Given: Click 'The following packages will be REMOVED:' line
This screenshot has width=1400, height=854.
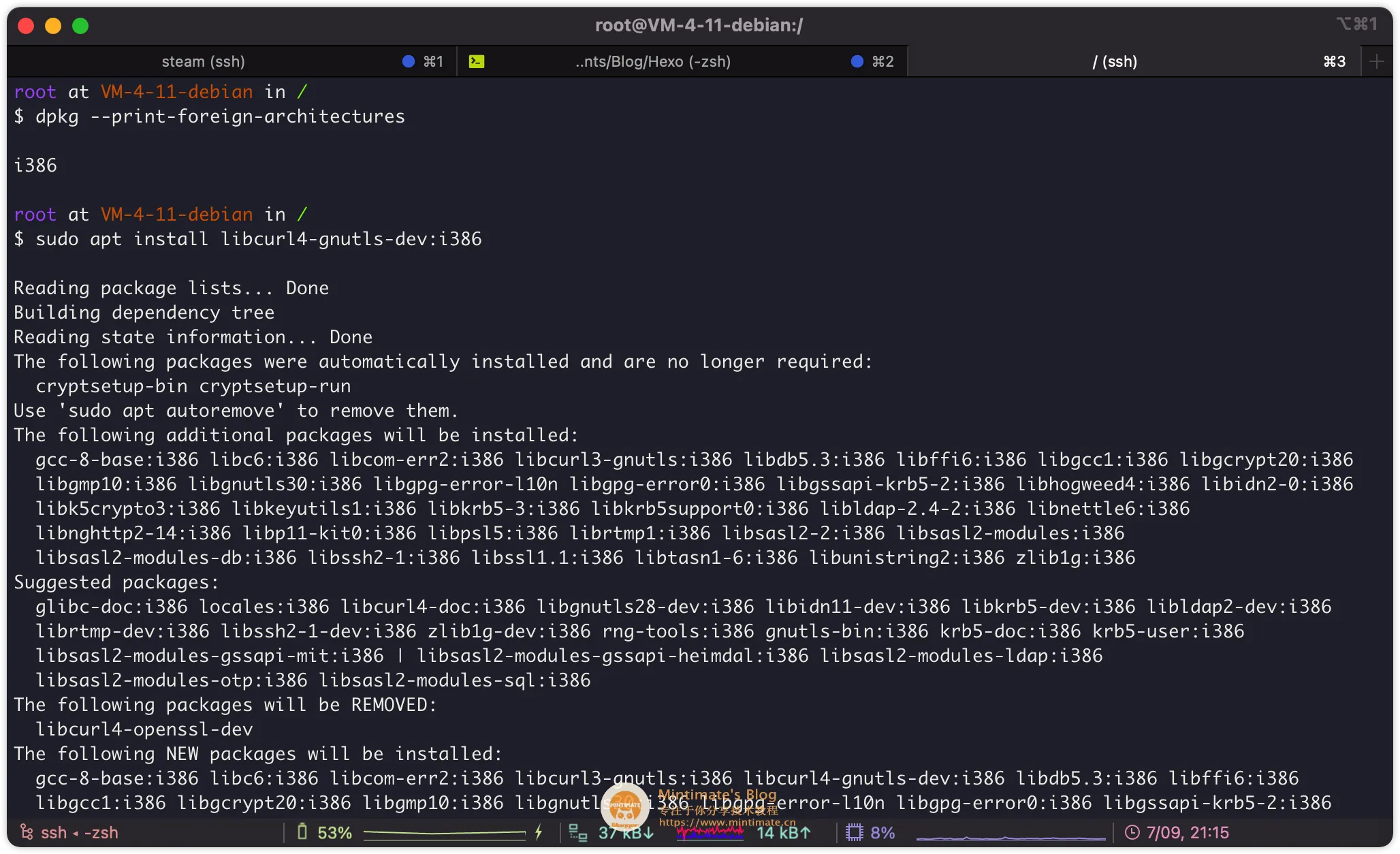Looking at the screenshot, I should pos(225,705).
